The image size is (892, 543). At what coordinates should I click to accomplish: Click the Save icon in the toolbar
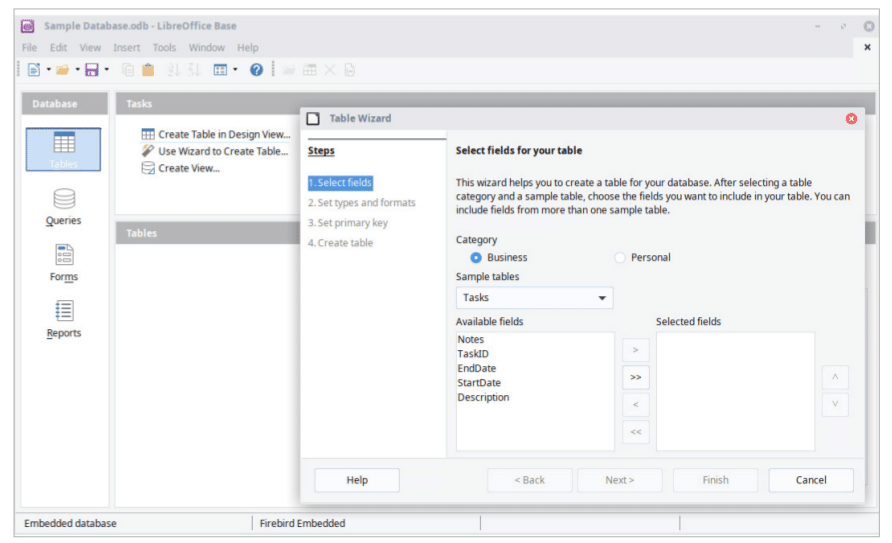(x=91, y=70)
